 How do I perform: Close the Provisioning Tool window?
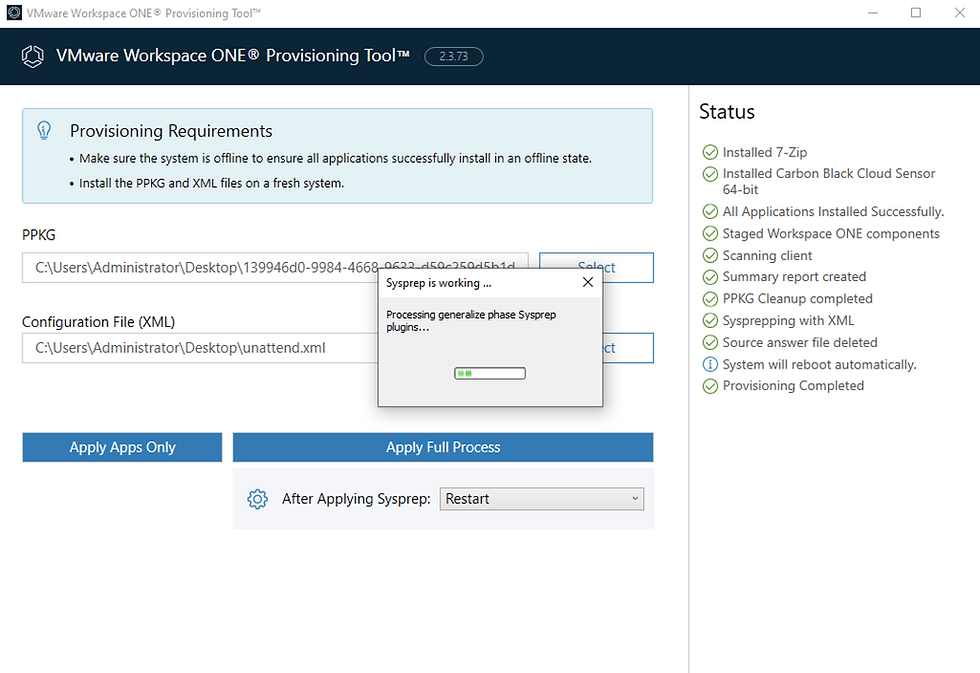pyautogui.click(x=959, y=12)
